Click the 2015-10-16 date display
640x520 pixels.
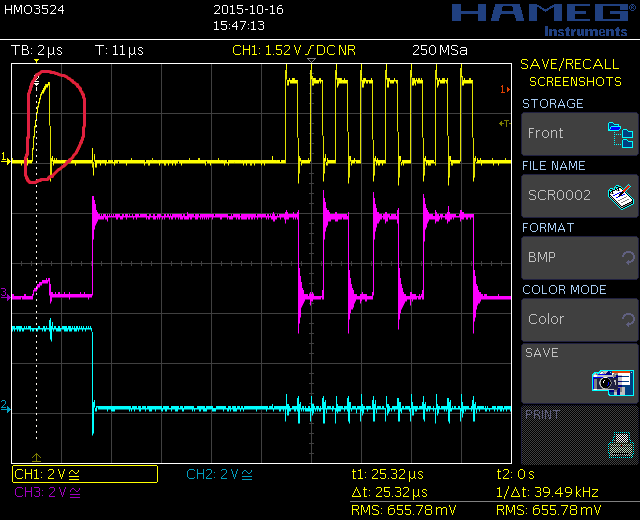[248, 10]
